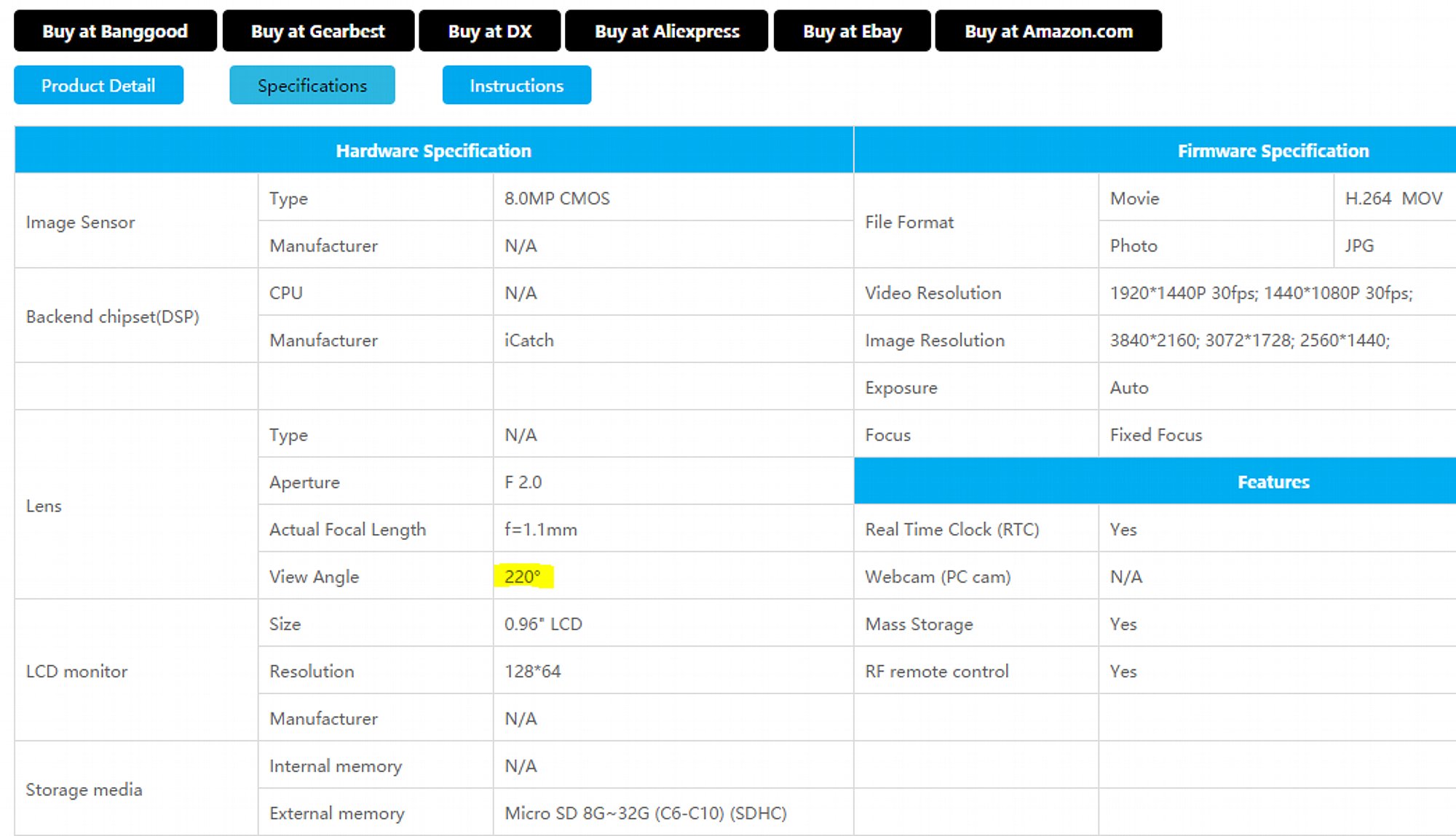Viewport: 1456px width, 836px height.
Task: Click the Buy at Ebay button
Action: click(x=852, y=31)
